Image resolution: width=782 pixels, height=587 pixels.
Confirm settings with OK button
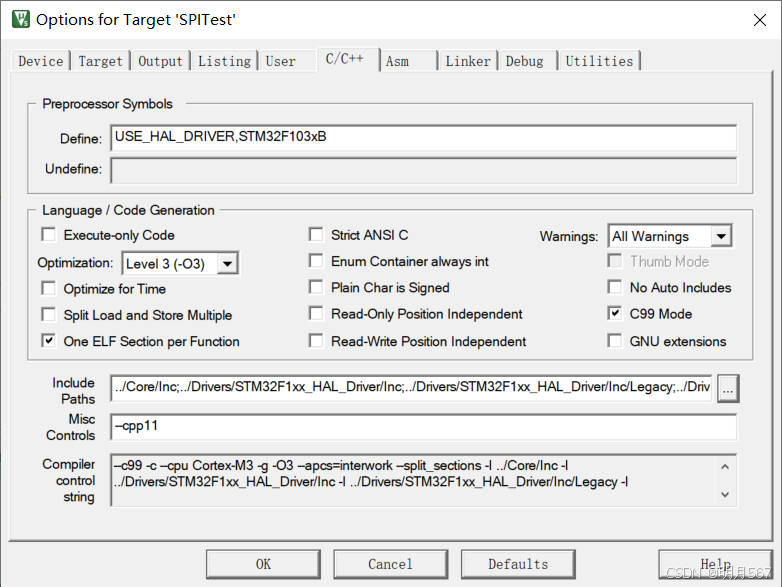[263, 564]
